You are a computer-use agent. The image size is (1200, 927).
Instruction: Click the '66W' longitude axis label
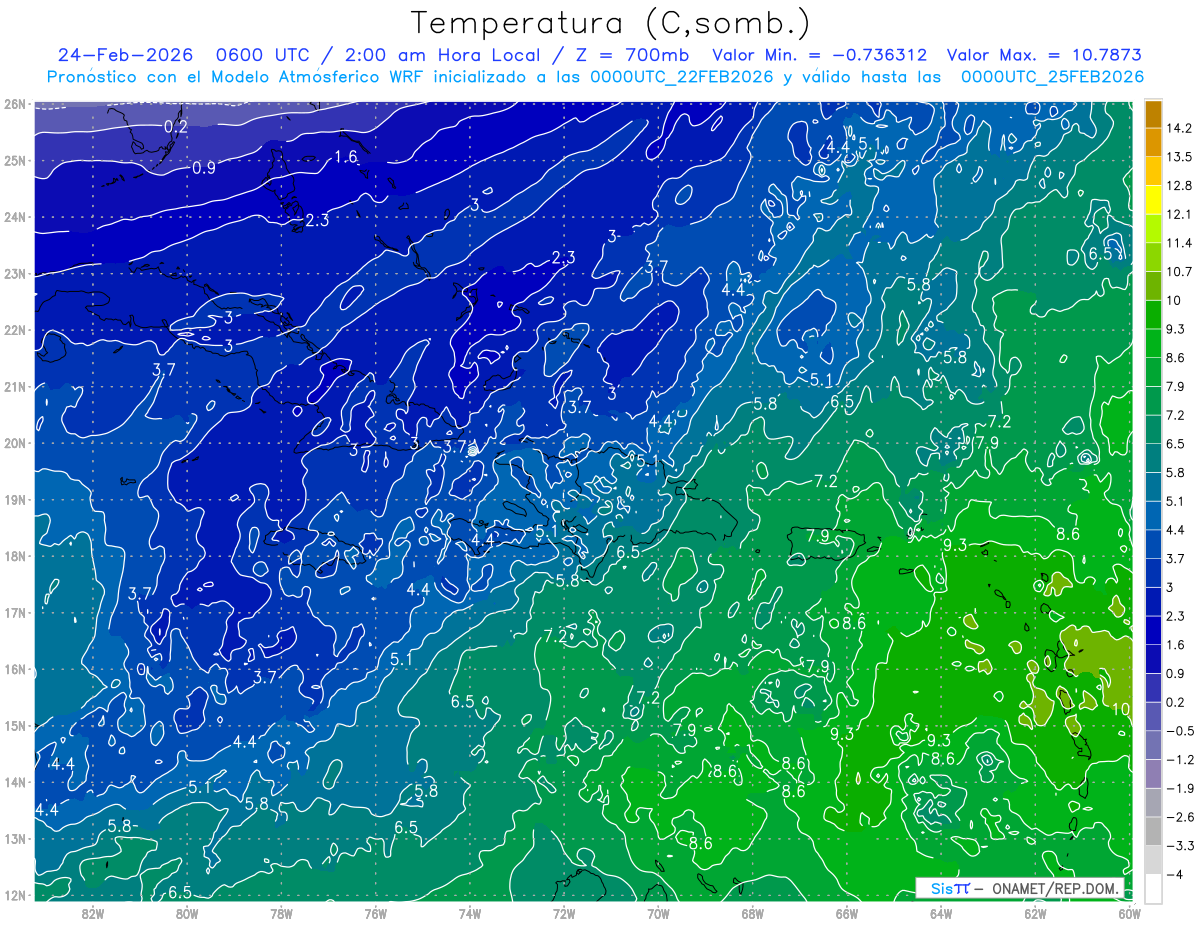coord(846,913)
